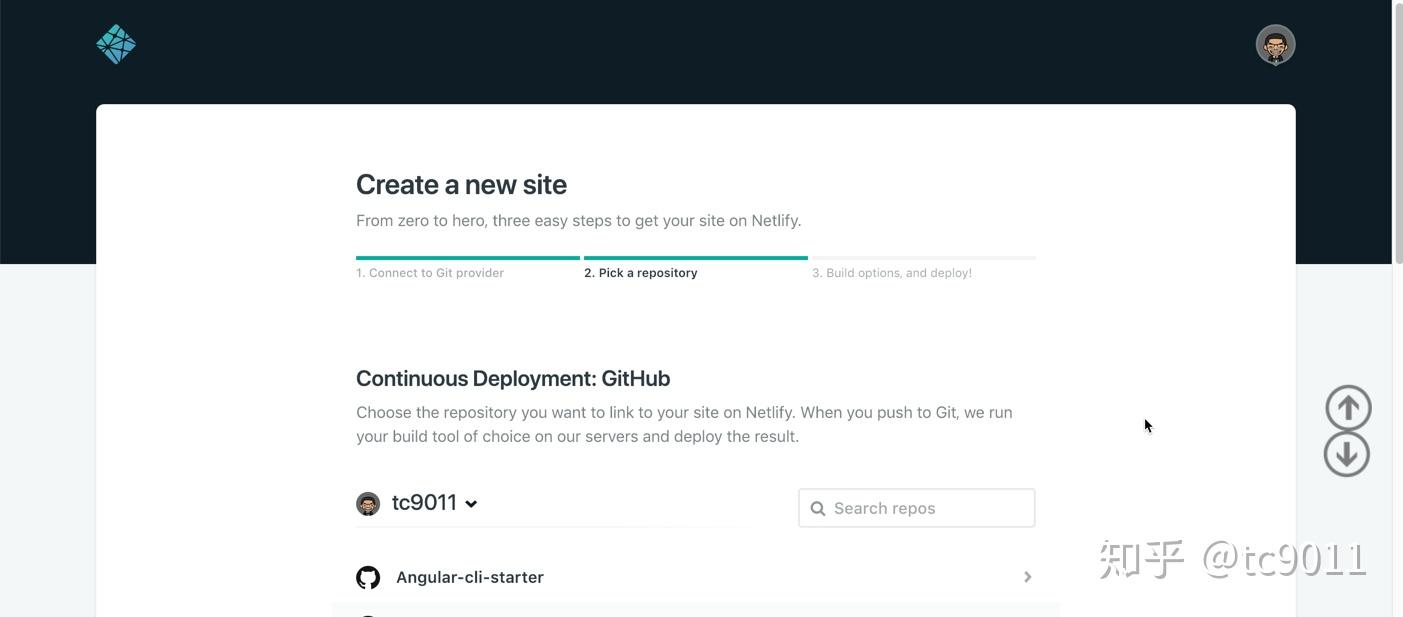Open the user profile avatar menu
The height and width of the screenshot is (617, 1403).
[1275, 45]
